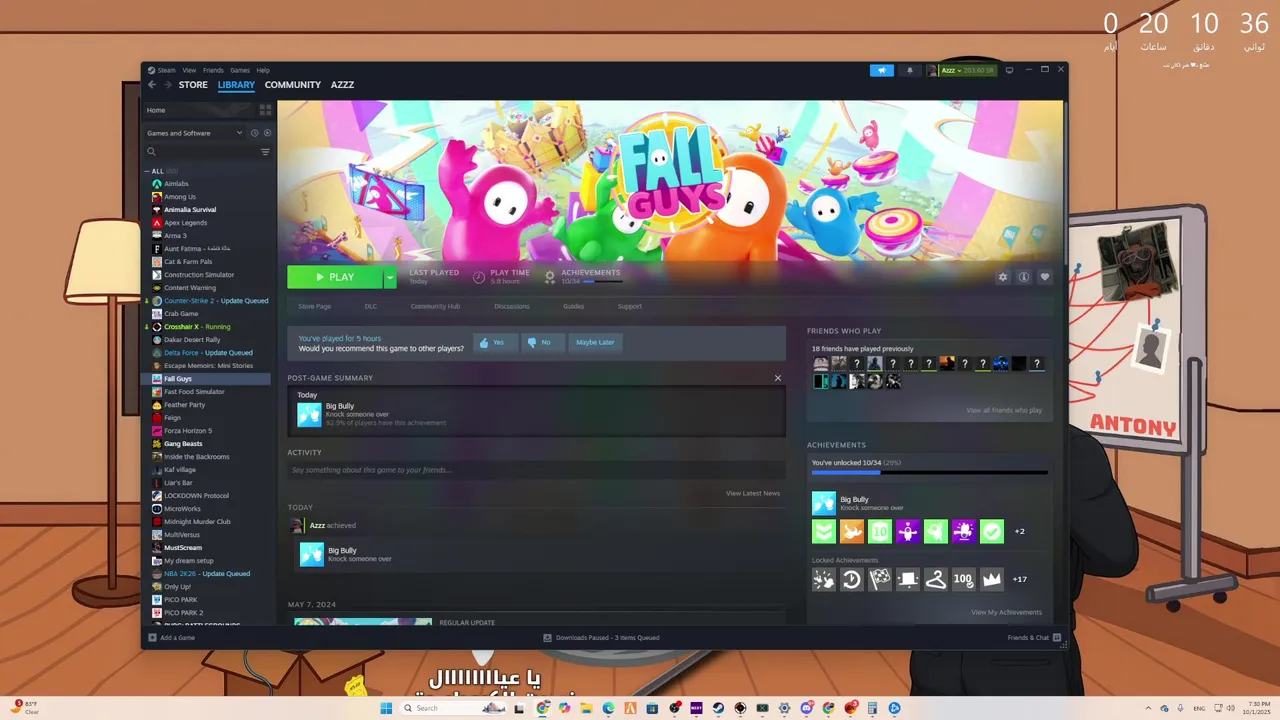Viewport: 1280px width, 720px height.
Task: Close the Post-Game Summary panel
Action: point(778,378)
